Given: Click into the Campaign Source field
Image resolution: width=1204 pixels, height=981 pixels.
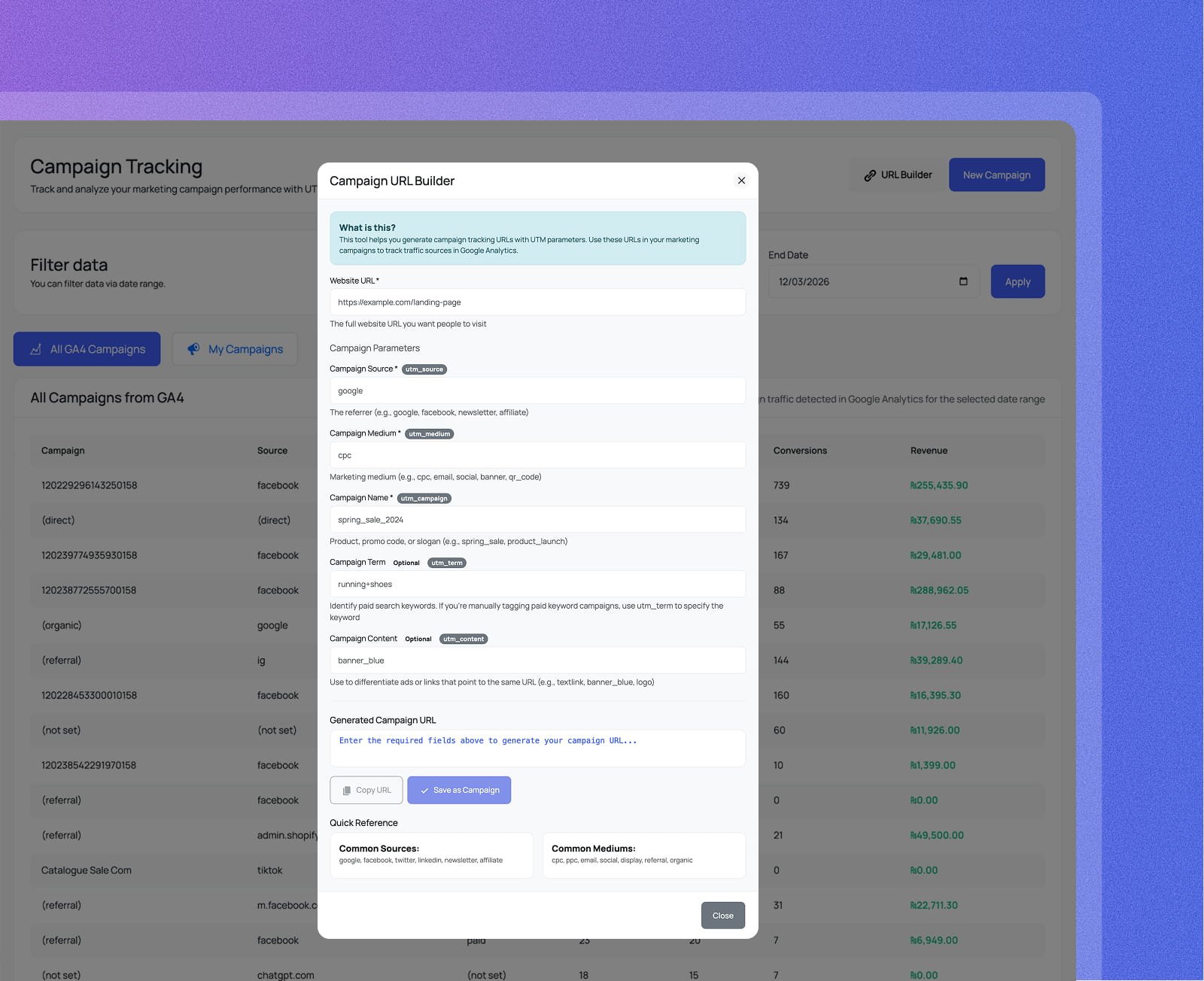Looking at the screenshot, I should [537, 391].
